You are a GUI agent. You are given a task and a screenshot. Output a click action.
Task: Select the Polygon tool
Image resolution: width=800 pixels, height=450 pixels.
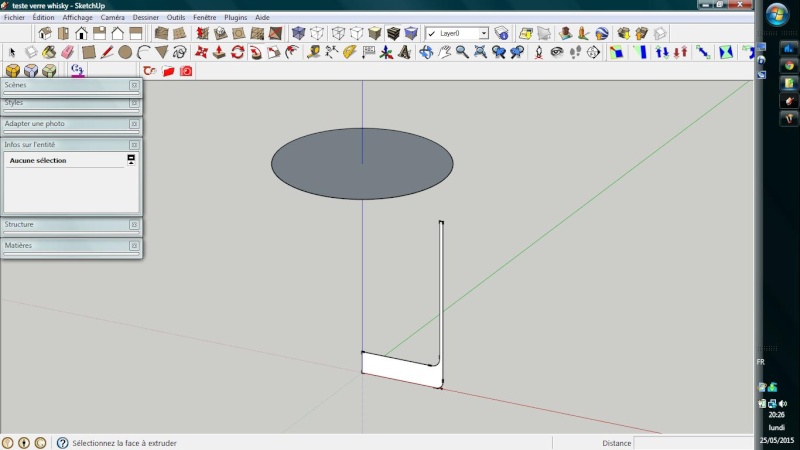coord(162,52)
